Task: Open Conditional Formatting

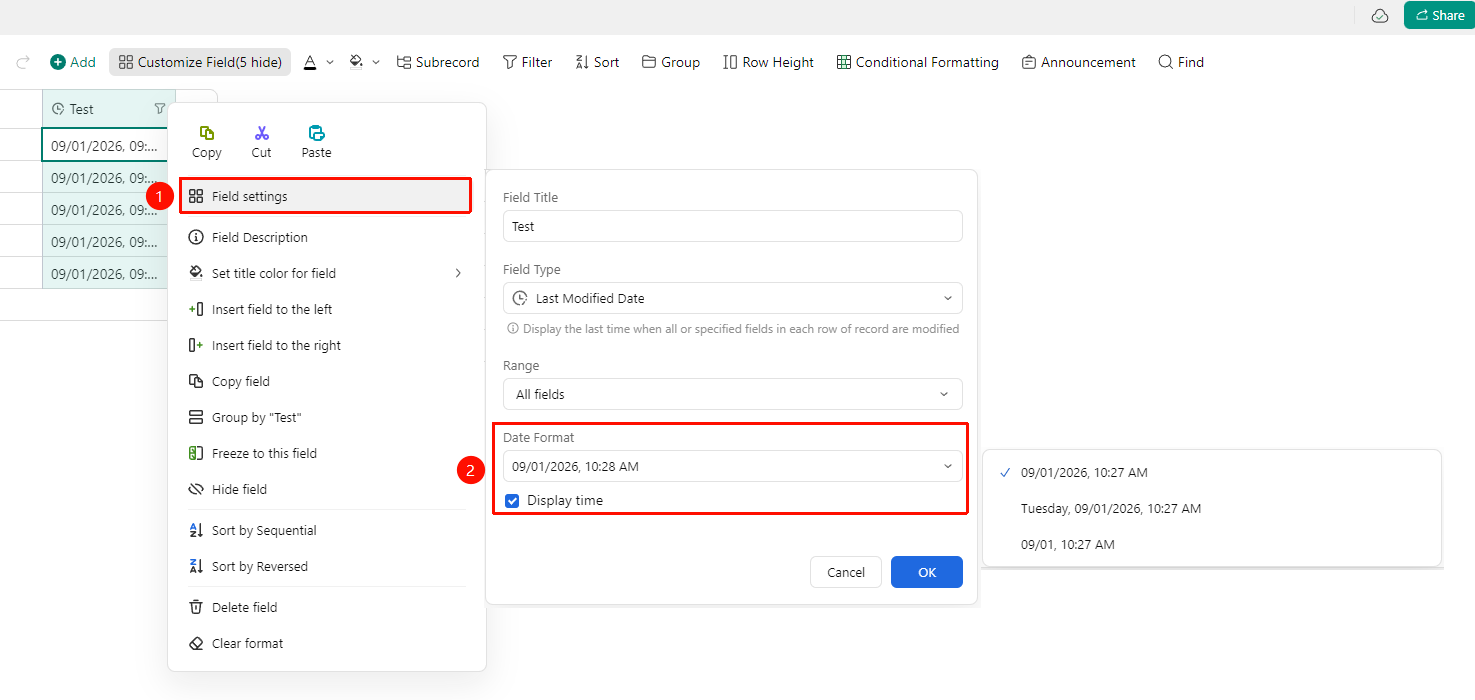Action: point(917,62)
